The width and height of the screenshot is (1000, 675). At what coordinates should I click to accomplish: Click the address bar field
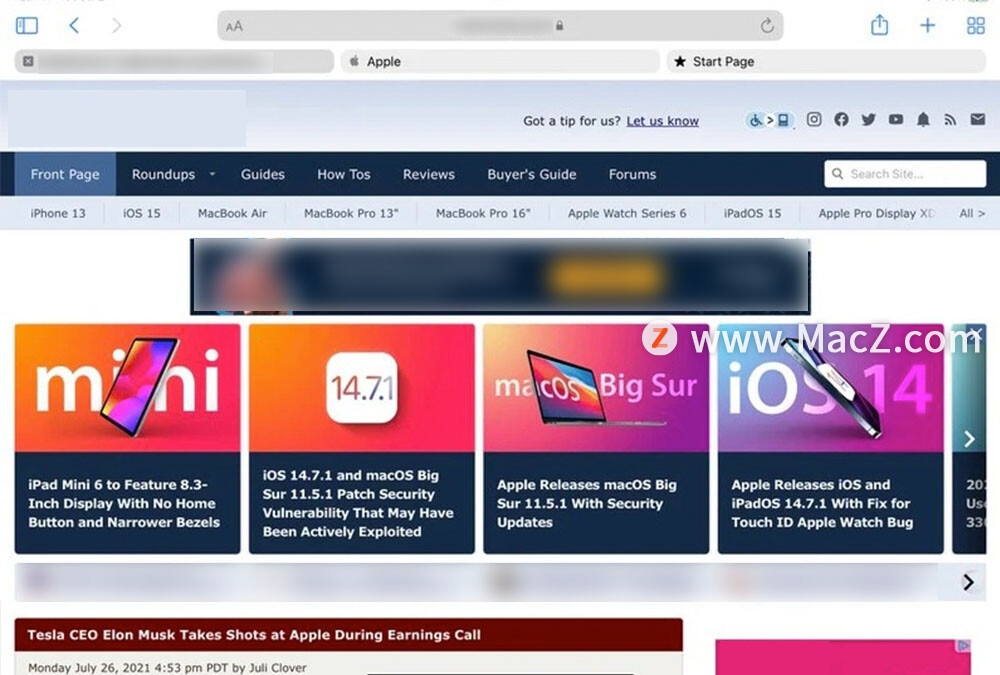(x=500, y=26)
